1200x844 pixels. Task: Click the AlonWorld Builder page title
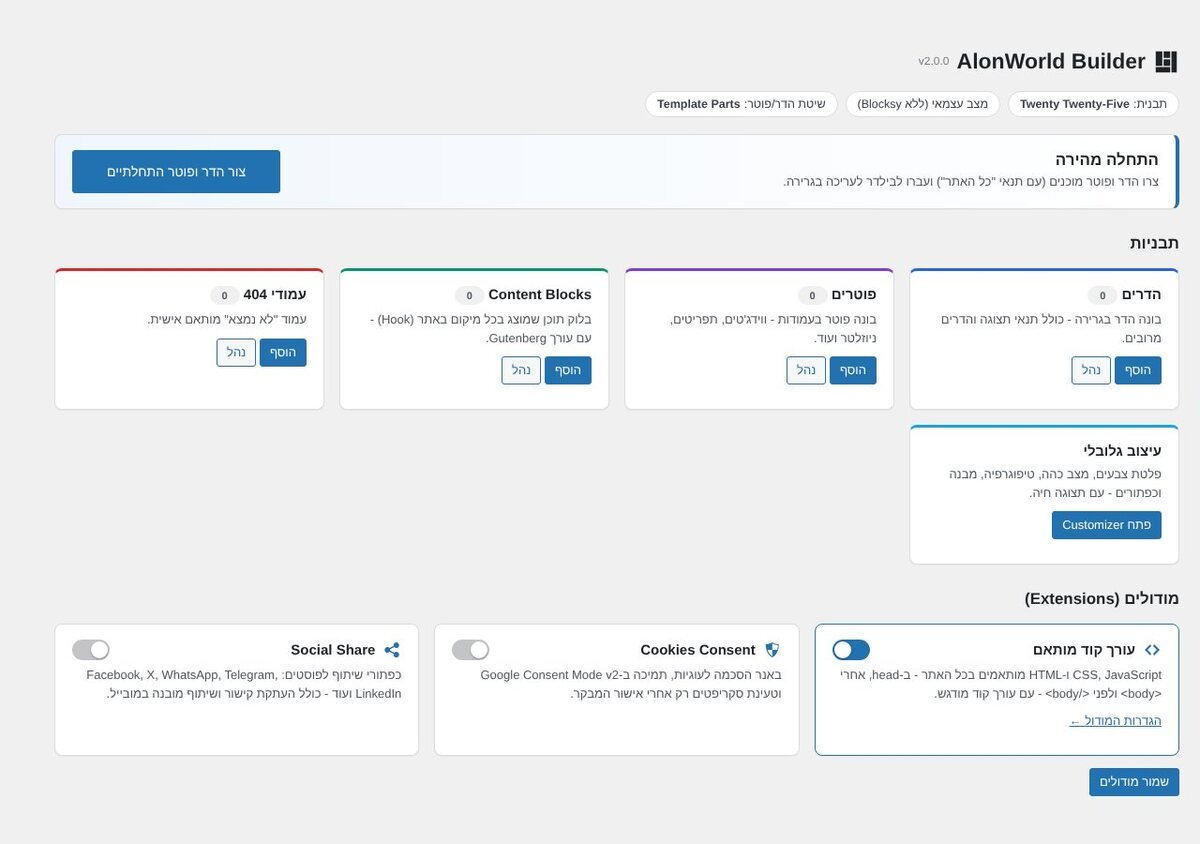1051,62
